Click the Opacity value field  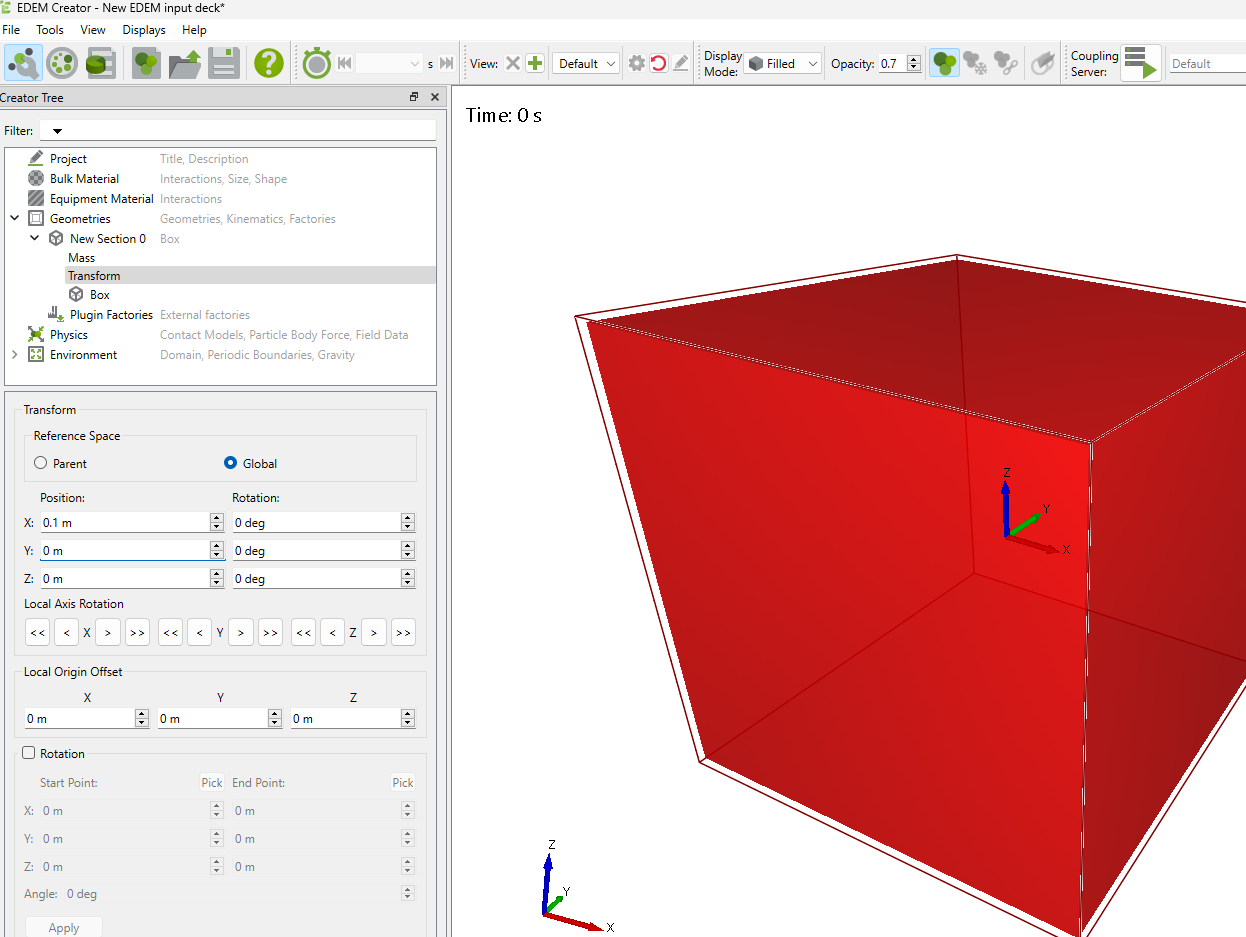pyautogui.click(x=892, y=63)
